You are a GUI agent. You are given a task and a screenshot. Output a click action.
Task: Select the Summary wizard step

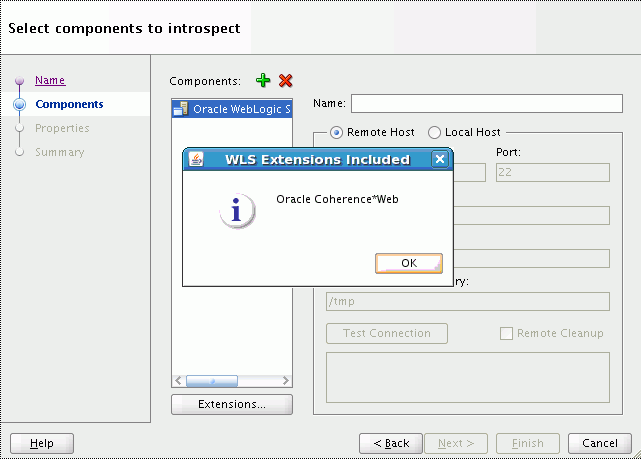point(60,152)
